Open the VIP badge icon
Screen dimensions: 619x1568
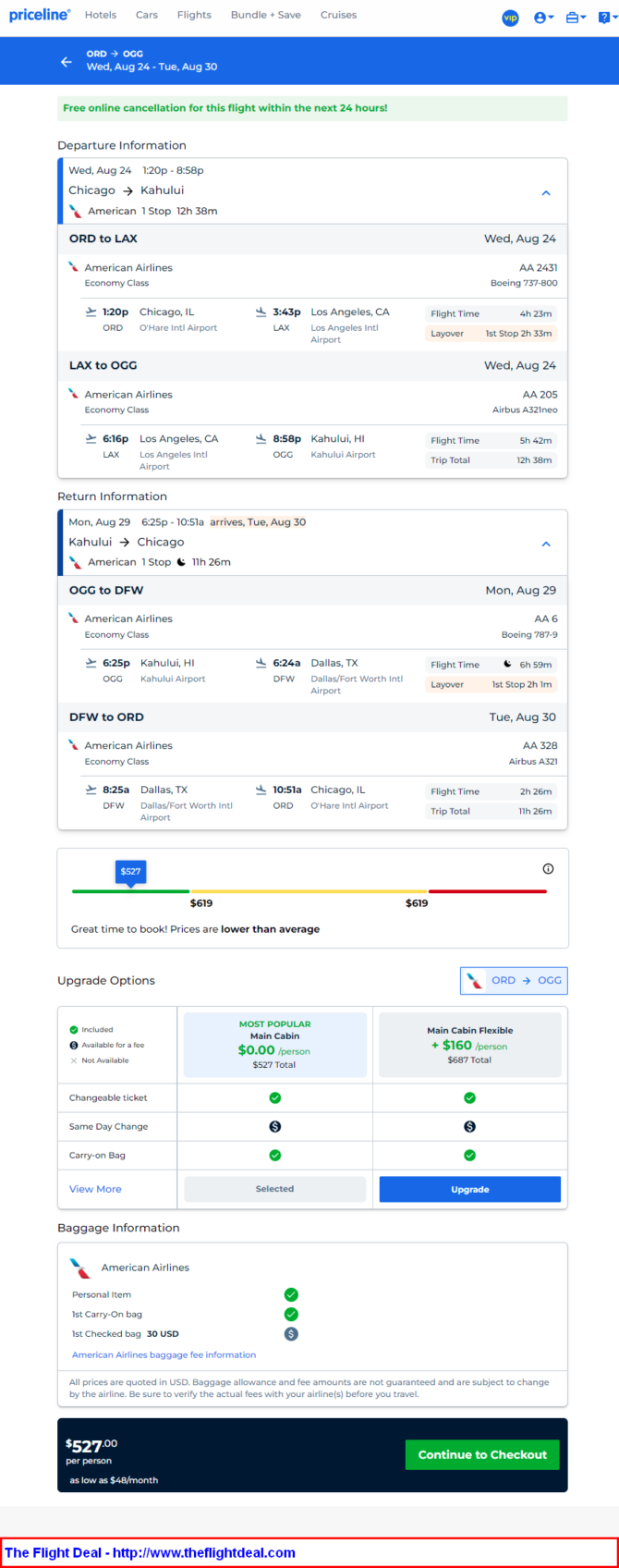tap(510, 18)
